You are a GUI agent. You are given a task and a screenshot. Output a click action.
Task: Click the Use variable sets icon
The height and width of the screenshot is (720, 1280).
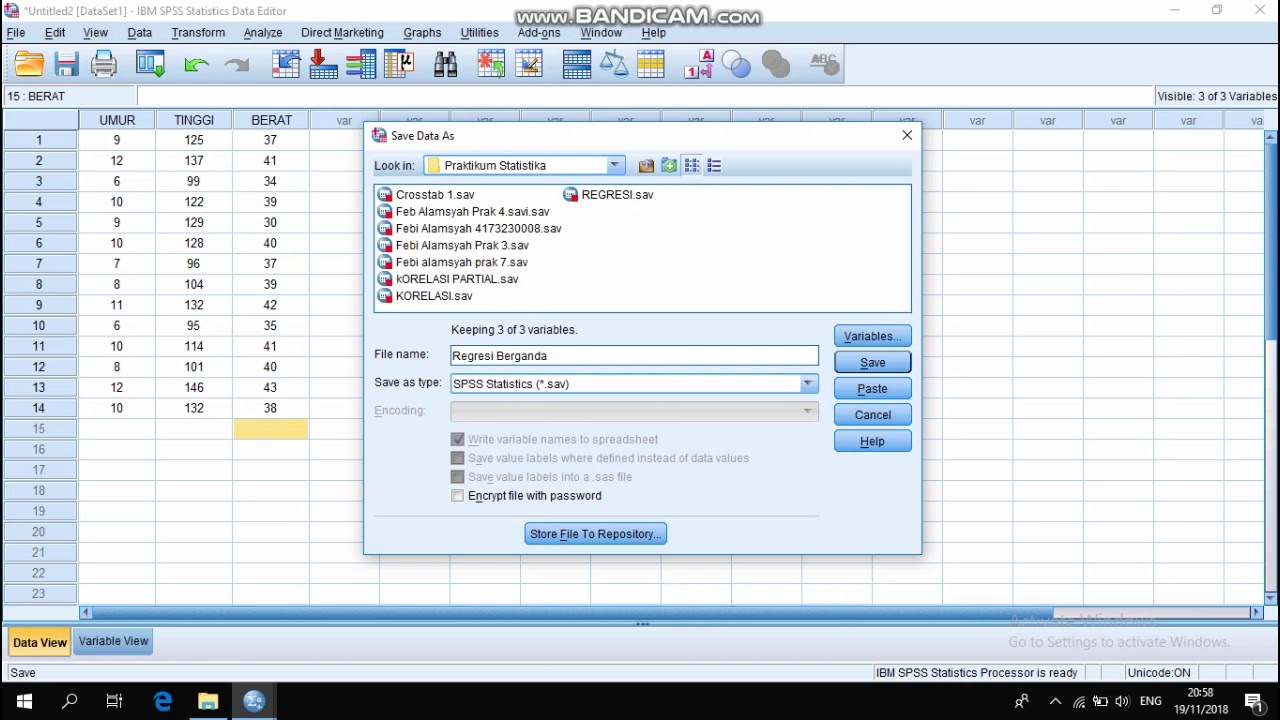coord(737,65)
